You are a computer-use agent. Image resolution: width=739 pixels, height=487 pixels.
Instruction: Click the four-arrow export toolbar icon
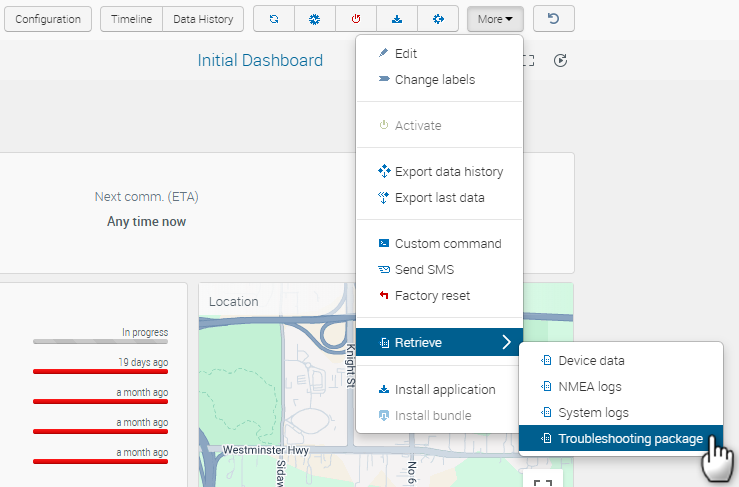438,19
